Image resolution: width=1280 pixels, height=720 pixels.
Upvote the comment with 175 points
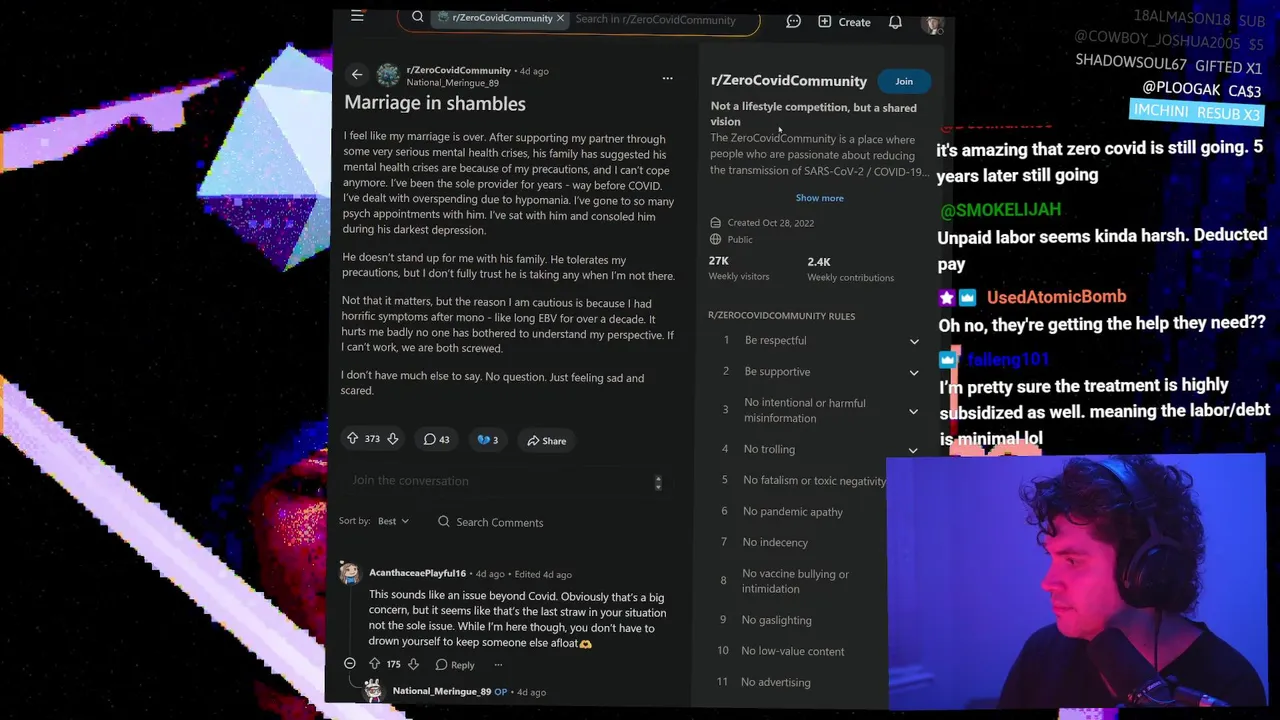point(374,664)
